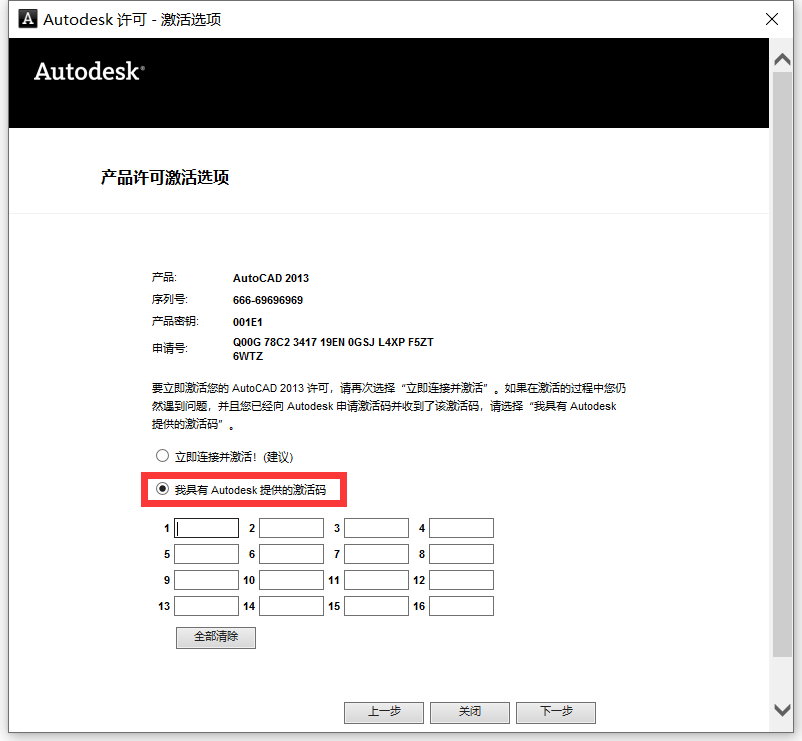Click the product key 001E1
802x741 pixels.
pos(248,322)
